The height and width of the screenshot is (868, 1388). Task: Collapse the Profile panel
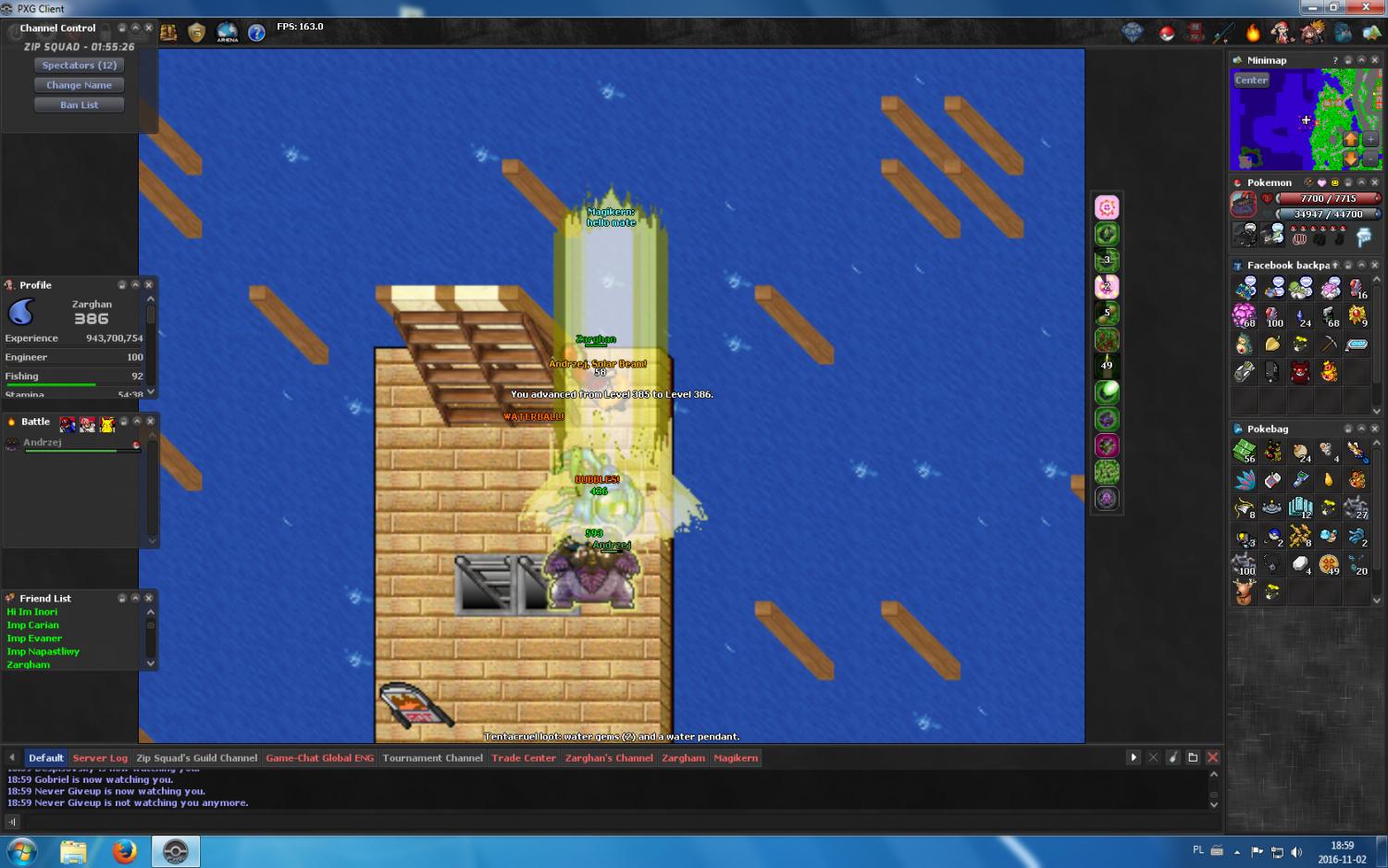[x=135, y=285]
